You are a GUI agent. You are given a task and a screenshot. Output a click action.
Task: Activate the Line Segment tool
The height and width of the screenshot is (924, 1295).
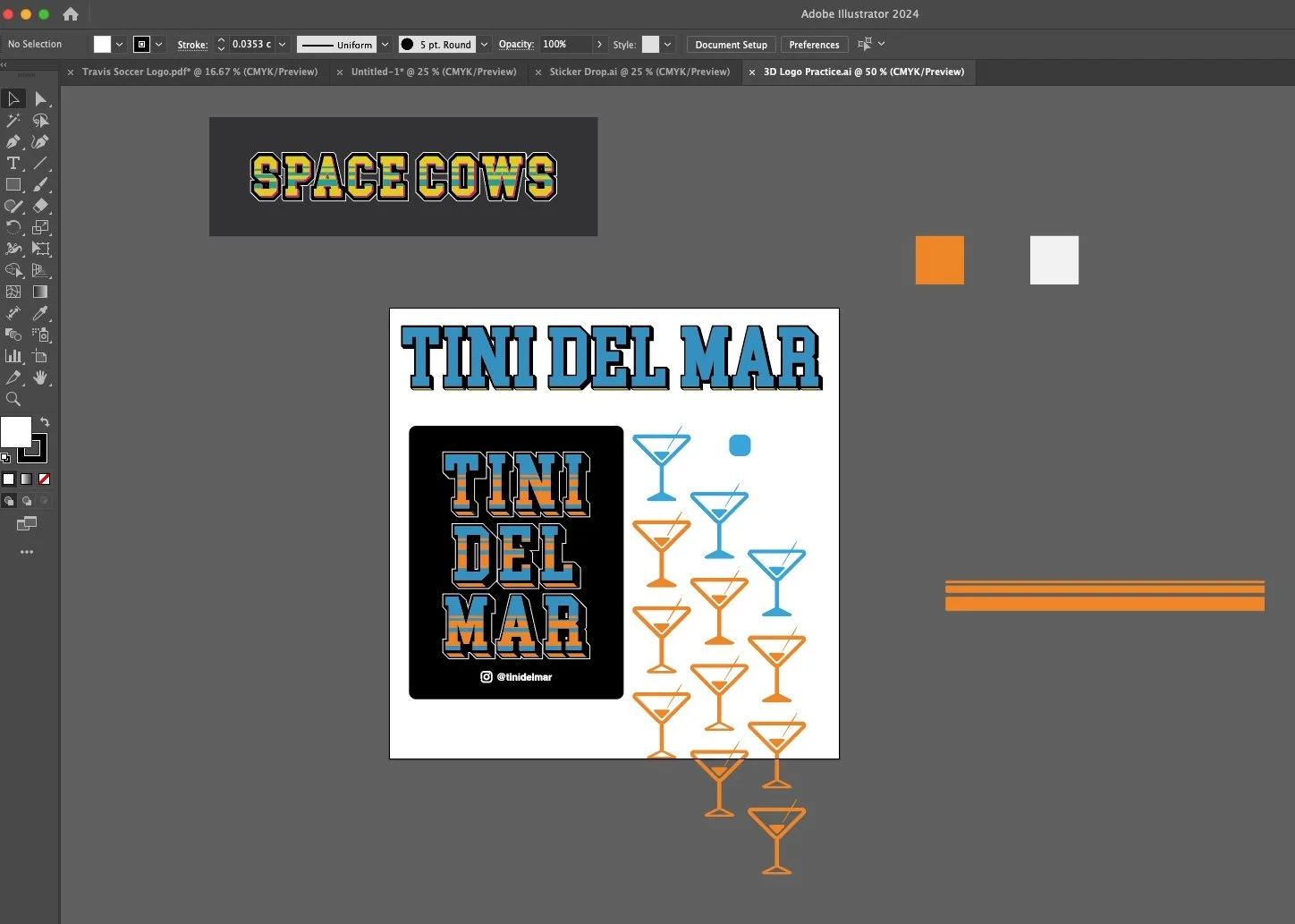(x=40, y=164)
